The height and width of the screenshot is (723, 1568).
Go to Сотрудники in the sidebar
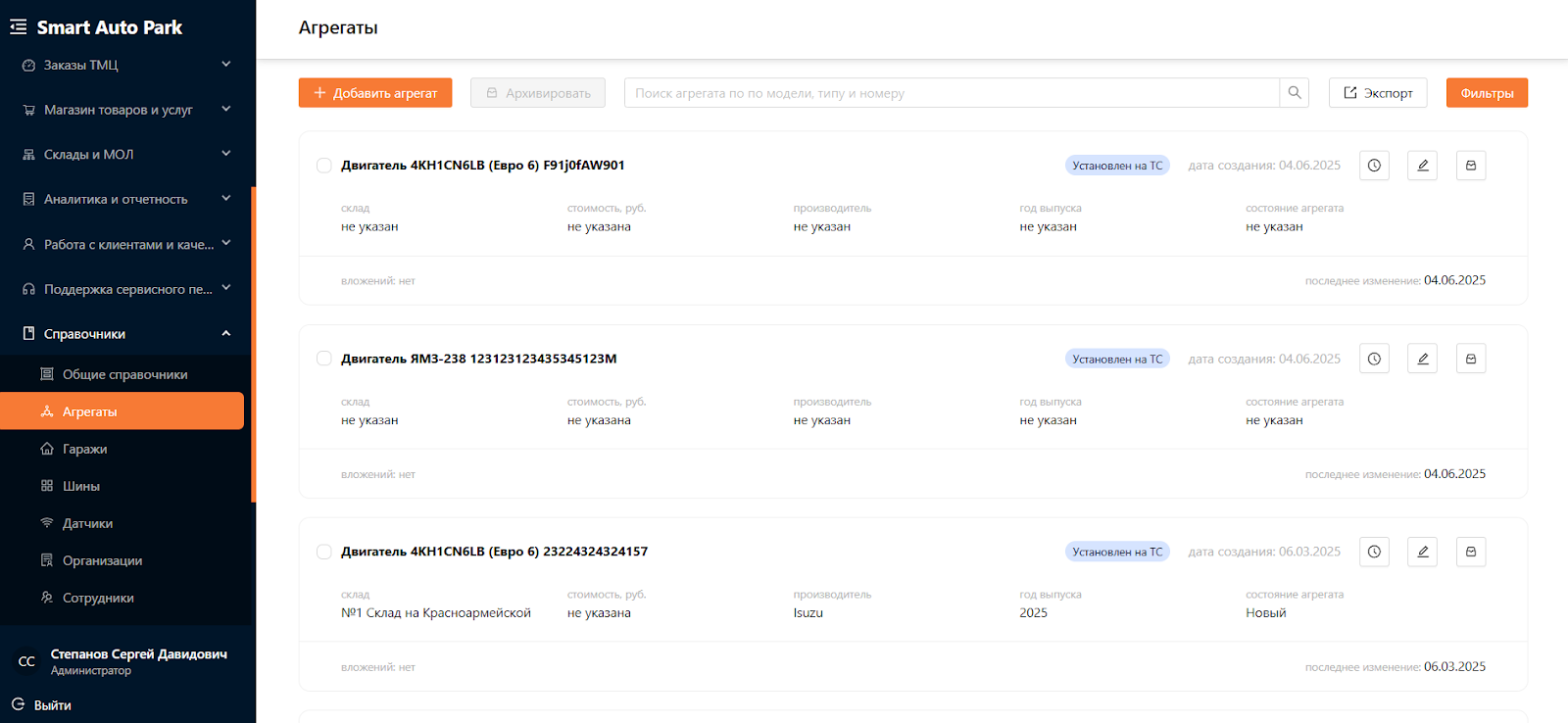click(x=98, y=598)
